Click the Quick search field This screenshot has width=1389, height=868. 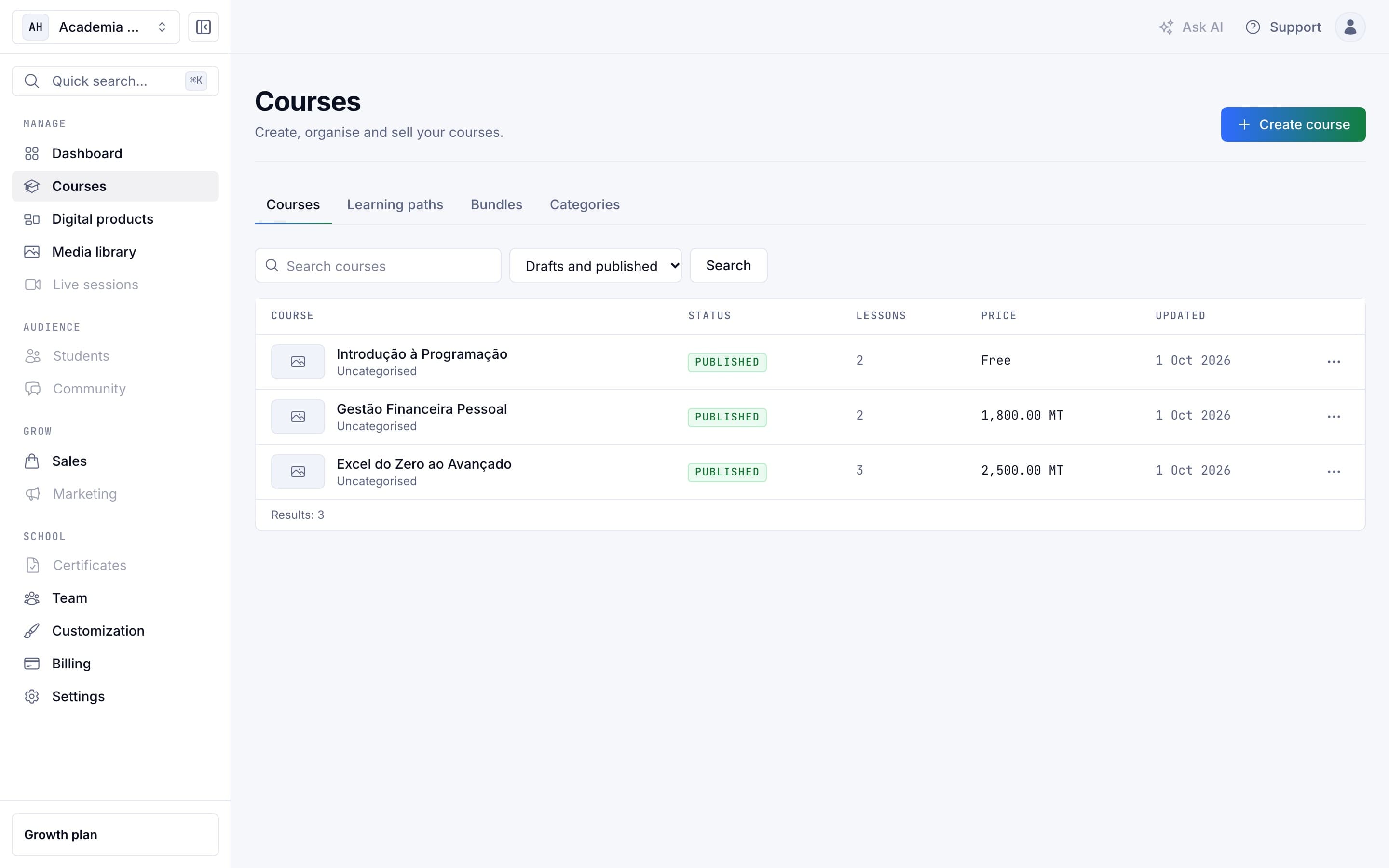(x=115, y=81)
